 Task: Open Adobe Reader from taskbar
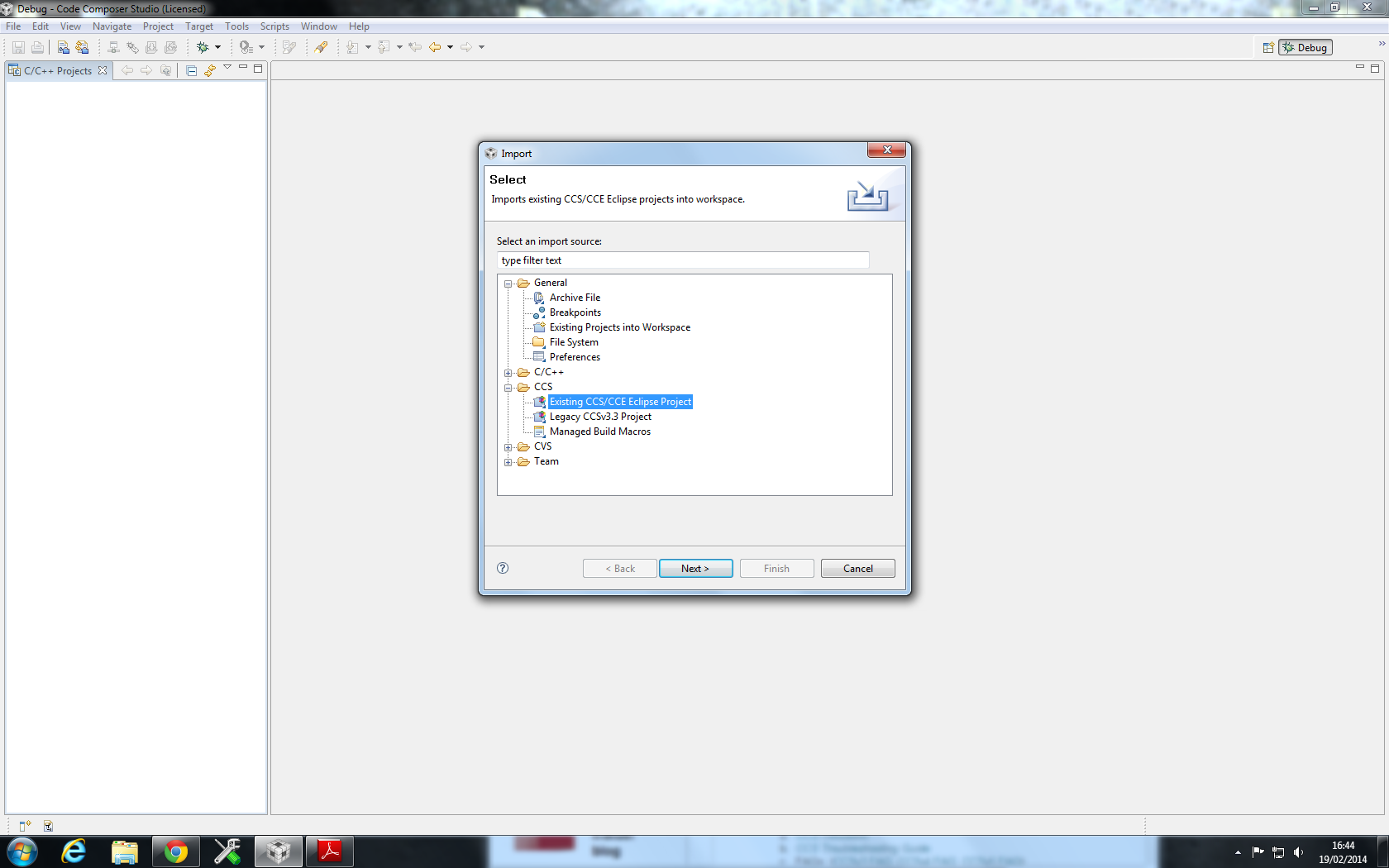pyautogui.click(x=330, y=851)
